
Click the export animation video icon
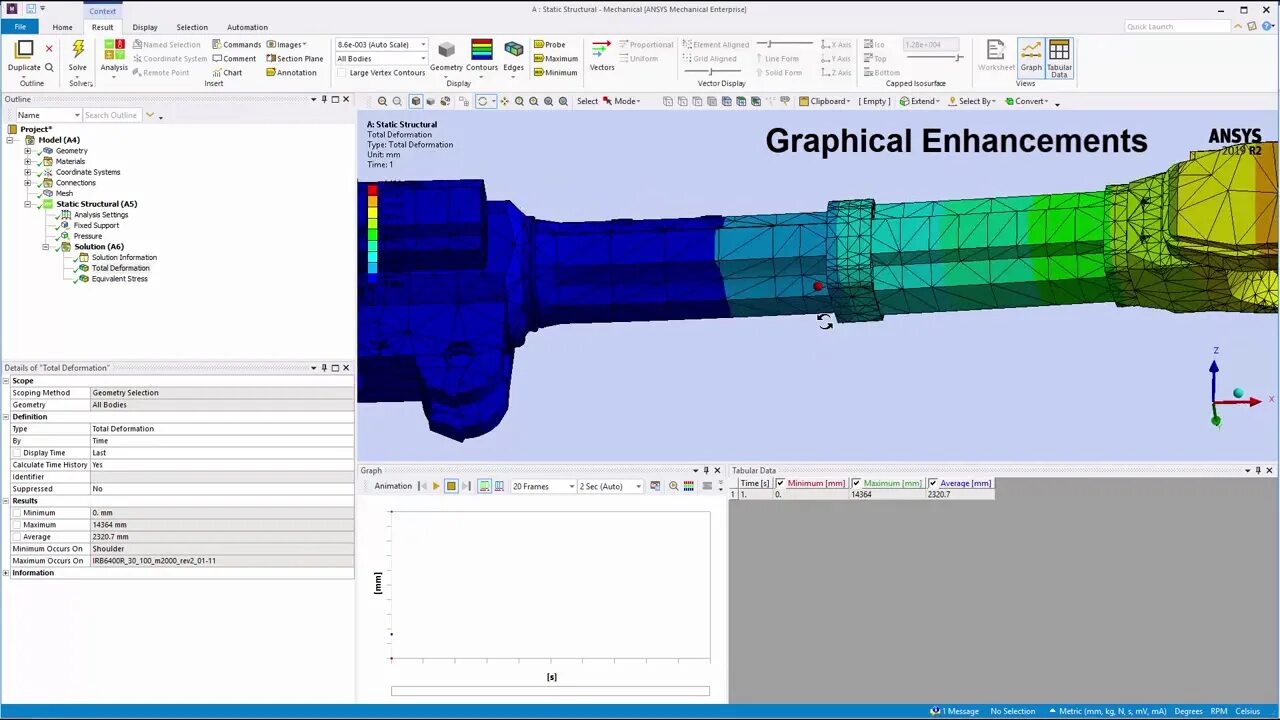point(655,486)
